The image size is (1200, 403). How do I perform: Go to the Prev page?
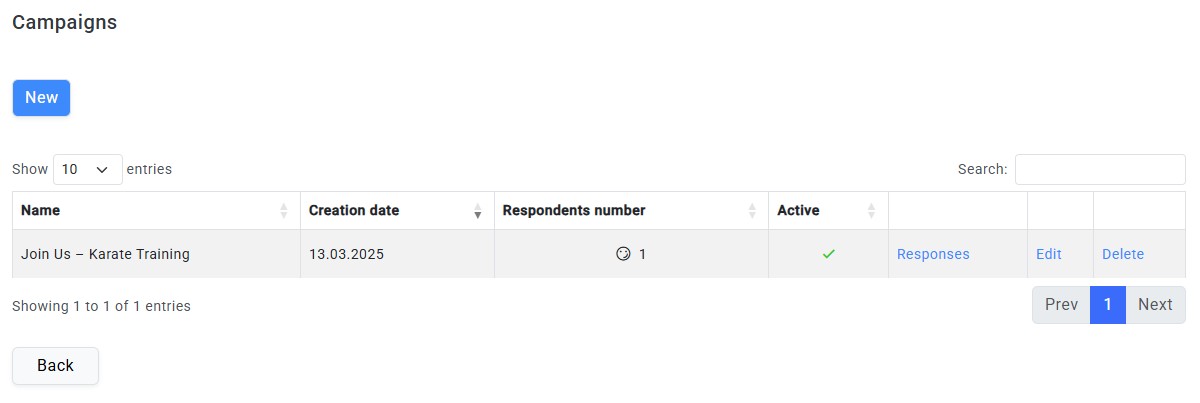tap(1061, 305)
